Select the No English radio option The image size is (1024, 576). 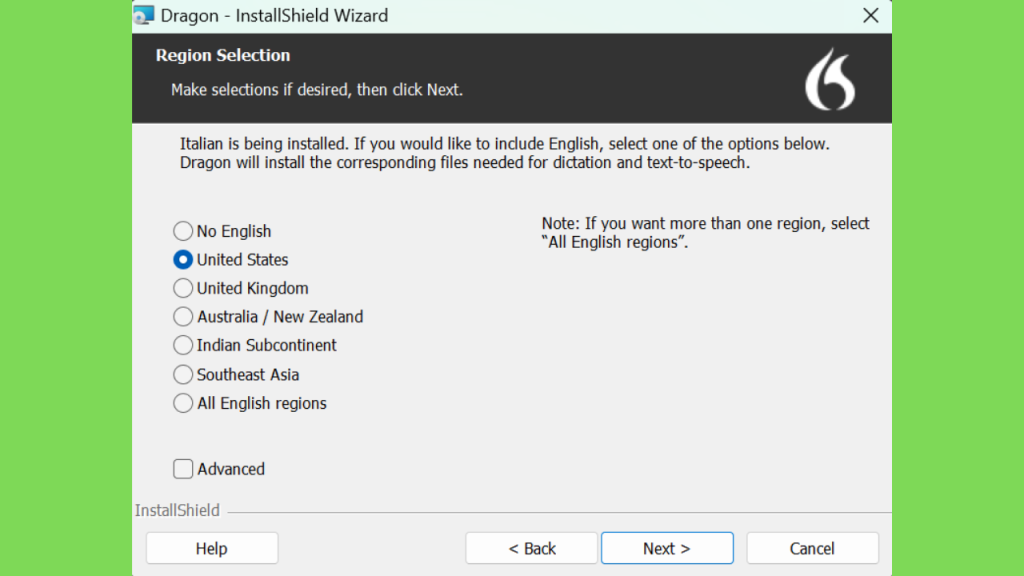[183, 231]
